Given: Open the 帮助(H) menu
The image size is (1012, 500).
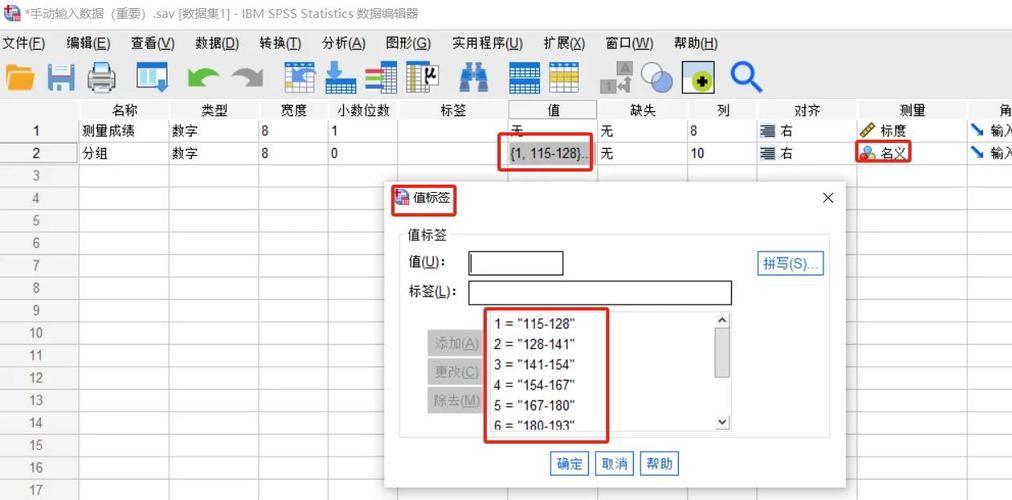Looking at the screenshot, I should pos(696,43).
